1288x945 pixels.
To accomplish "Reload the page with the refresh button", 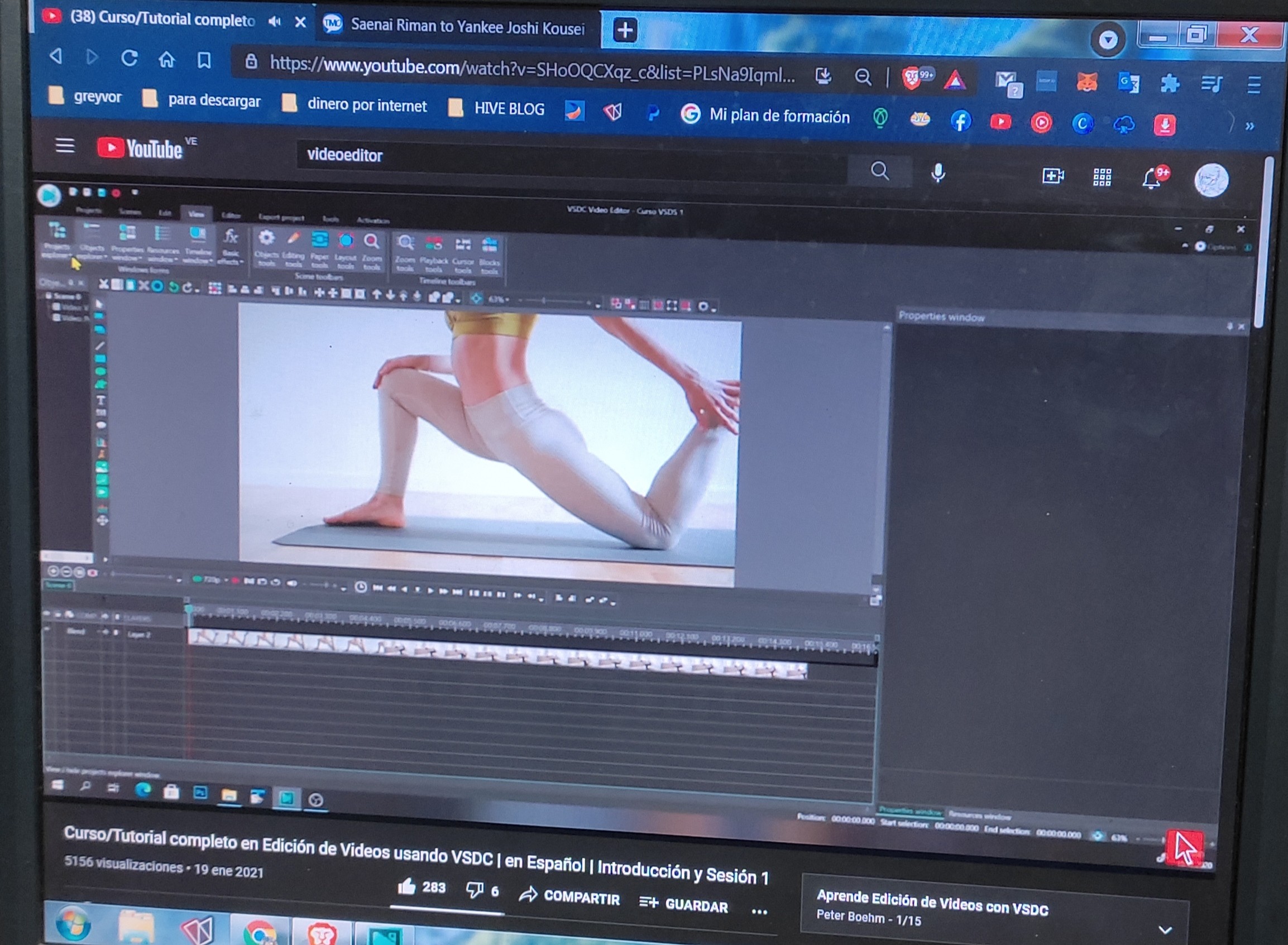I will click(130, 58).
